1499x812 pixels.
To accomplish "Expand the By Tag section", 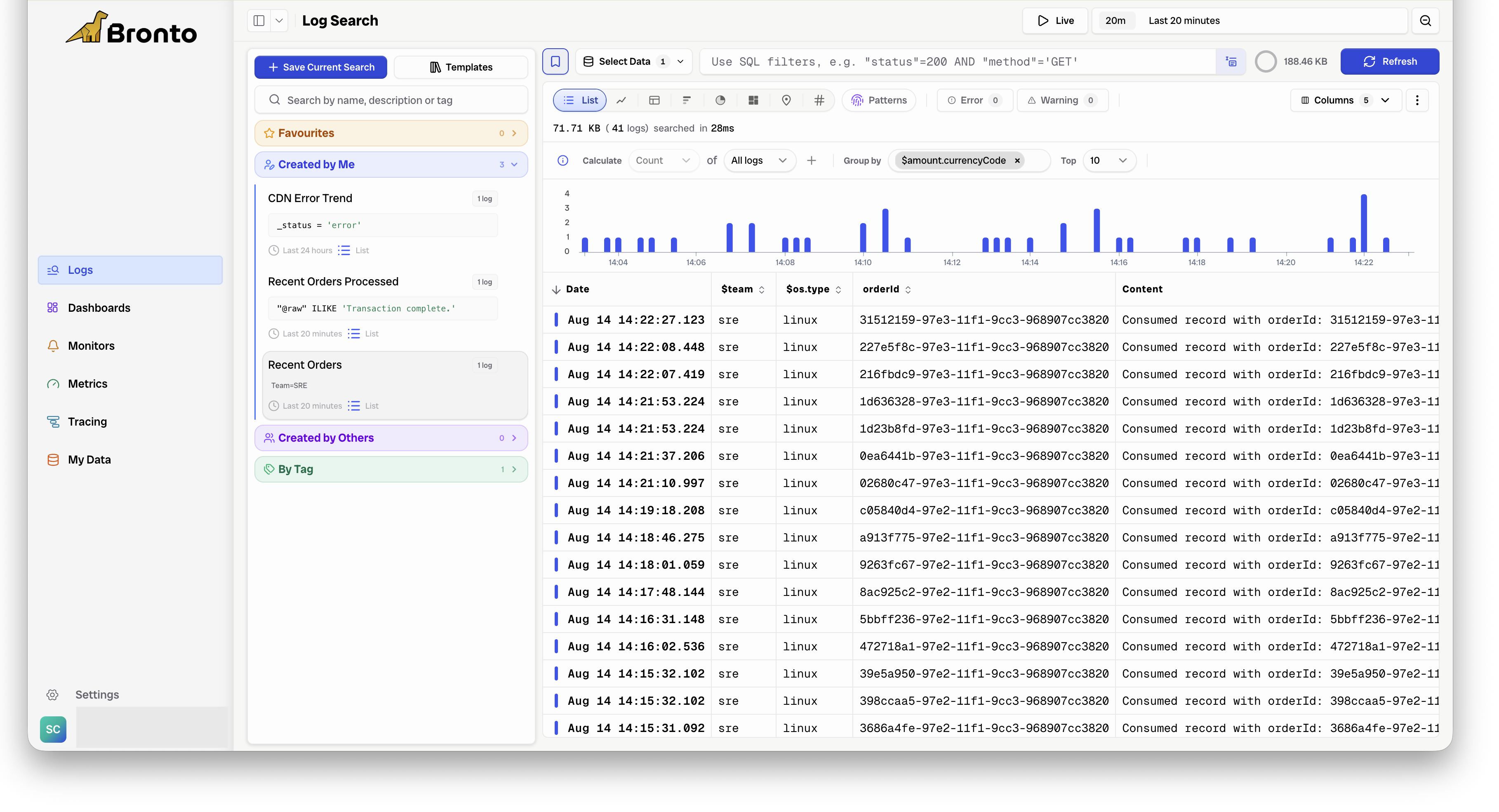I will point(391,469).
